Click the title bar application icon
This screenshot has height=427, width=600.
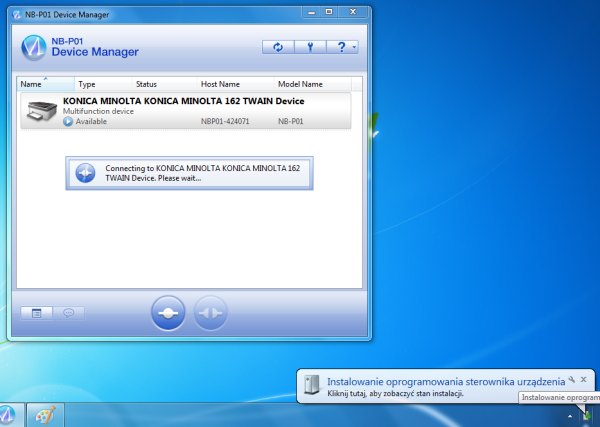[16, 15]
